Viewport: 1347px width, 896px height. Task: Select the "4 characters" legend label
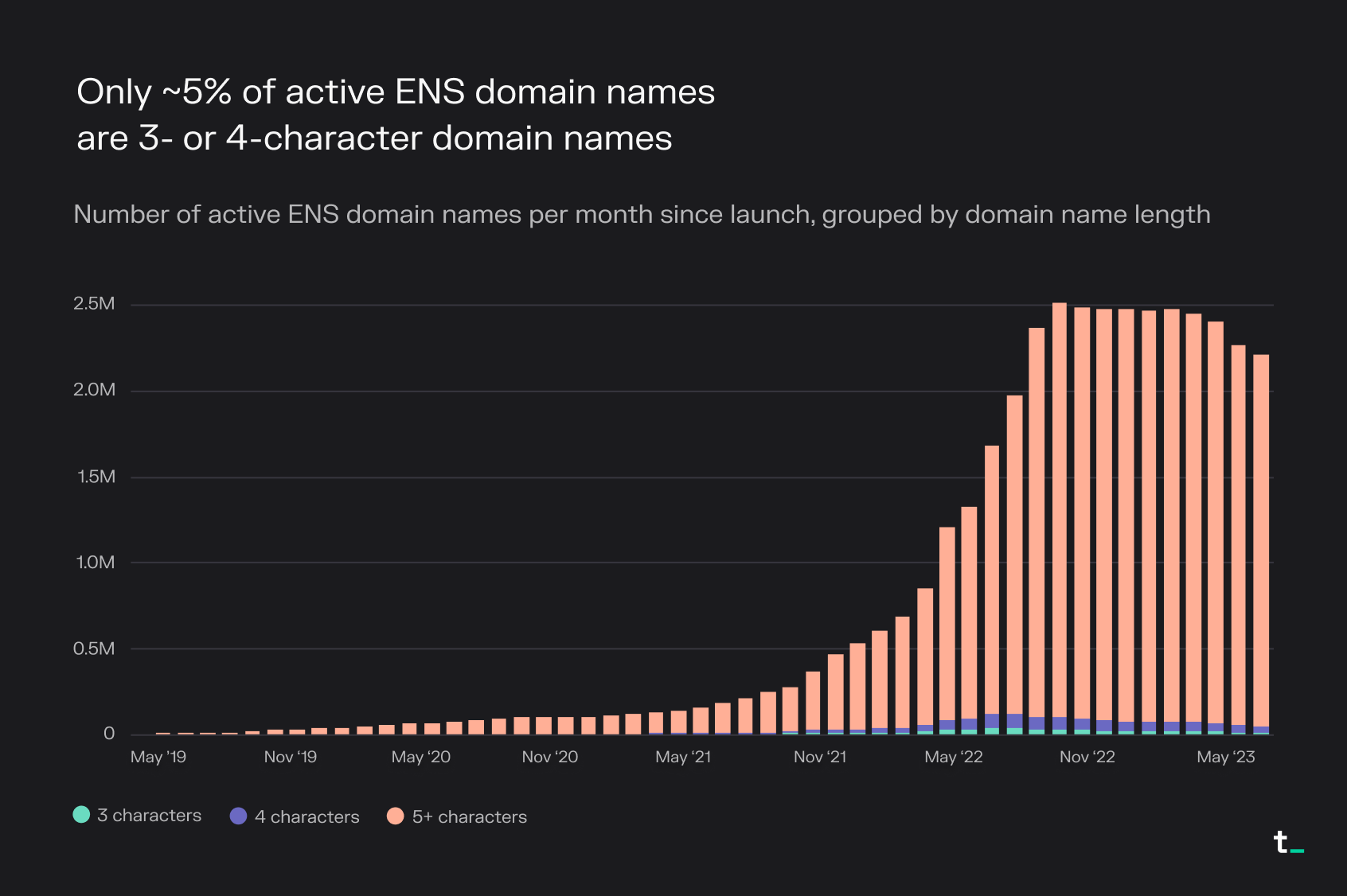tap(307, 817)
